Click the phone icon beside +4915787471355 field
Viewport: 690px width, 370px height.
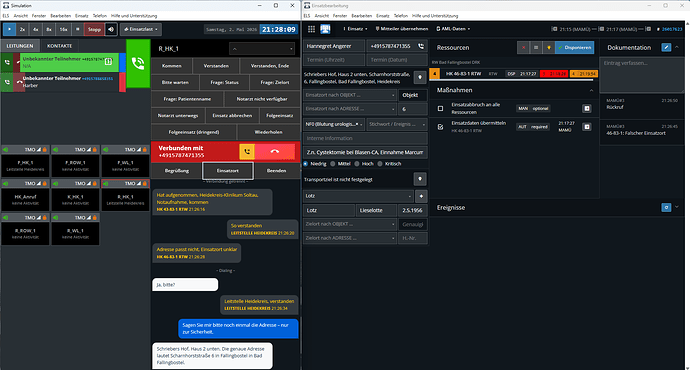coord(421,46)
